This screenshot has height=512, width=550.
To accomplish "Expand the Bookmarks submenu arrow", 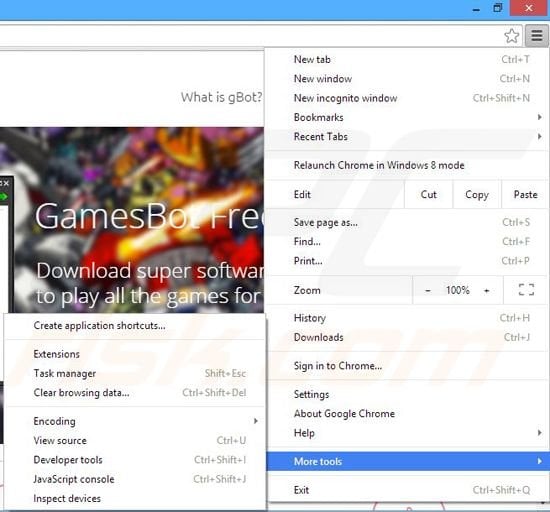I will [x=539, y=117].
